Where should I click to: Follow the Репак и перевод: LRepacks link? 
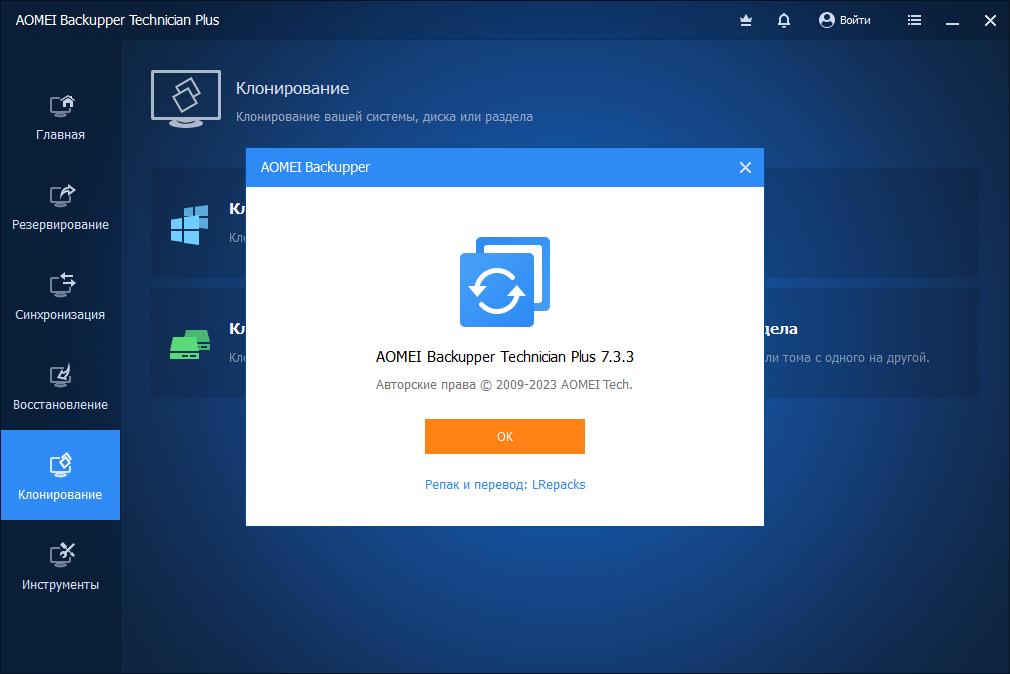pos(505,484)
